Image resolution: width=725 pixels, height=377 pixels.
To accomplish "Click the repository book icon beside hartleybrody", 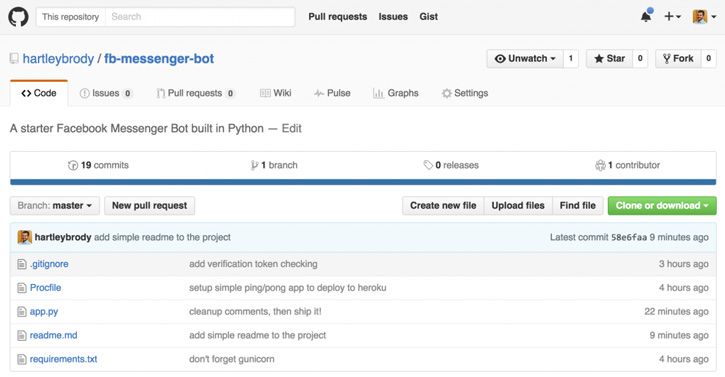I will coord(14,58).
